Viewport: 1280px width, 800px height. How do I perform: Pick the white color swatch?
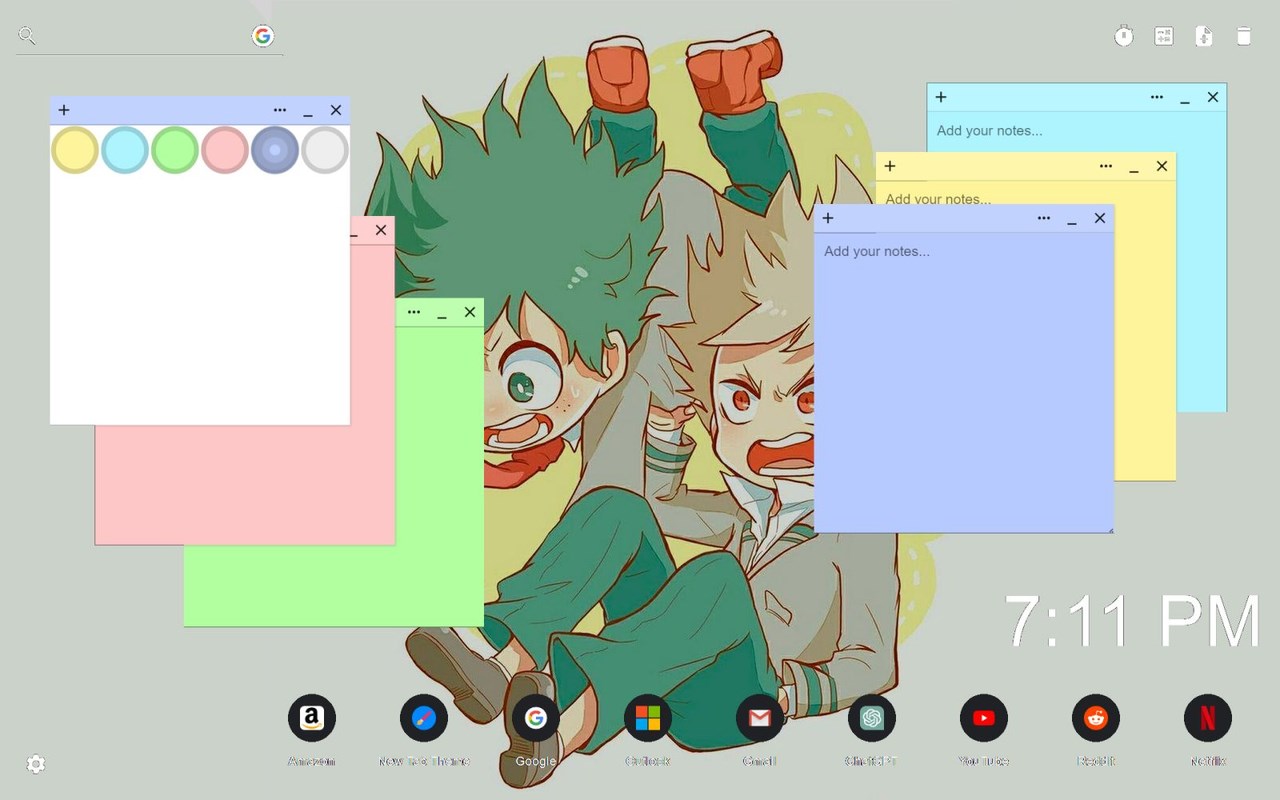pos(325,150)
